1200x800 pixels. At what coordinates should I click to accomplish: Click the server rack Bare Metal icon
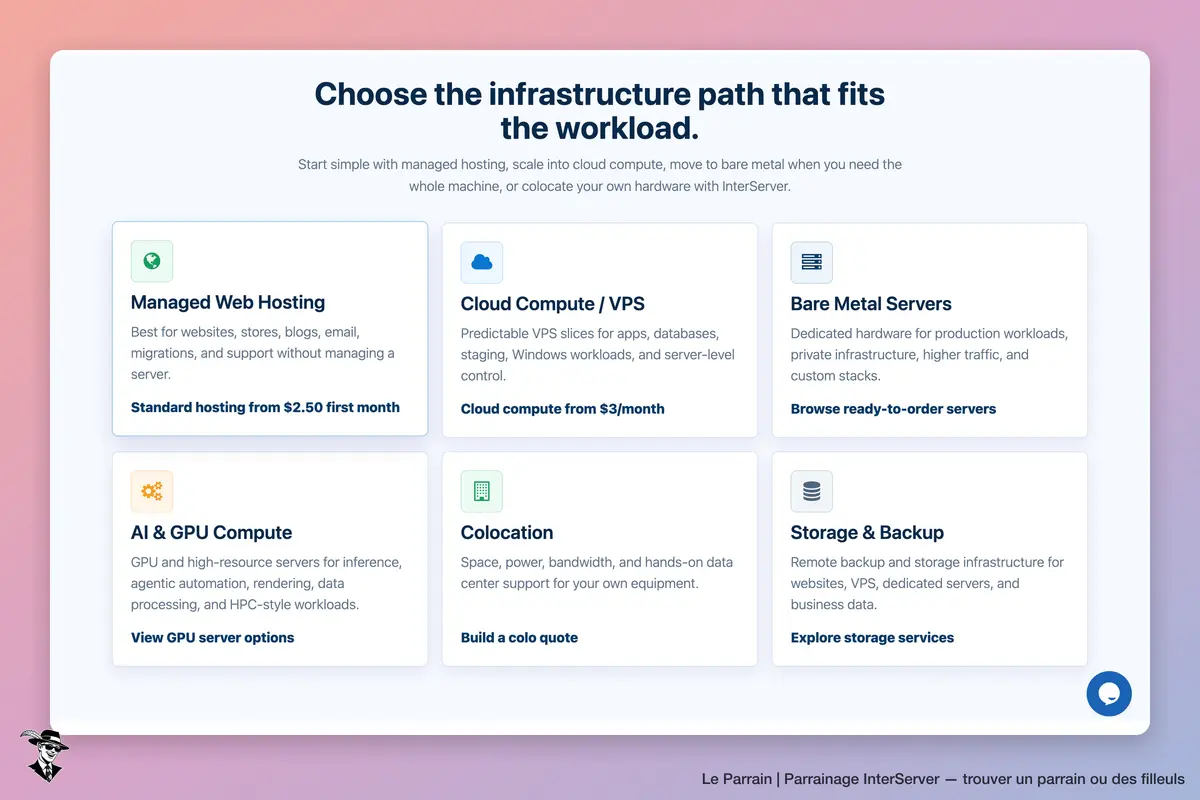(812, 262)
